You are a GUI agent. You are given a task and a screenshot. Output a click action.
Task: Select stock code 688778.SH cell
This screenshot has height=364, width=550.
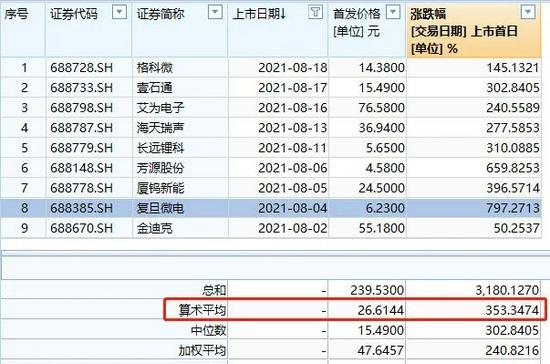point(81,188)
